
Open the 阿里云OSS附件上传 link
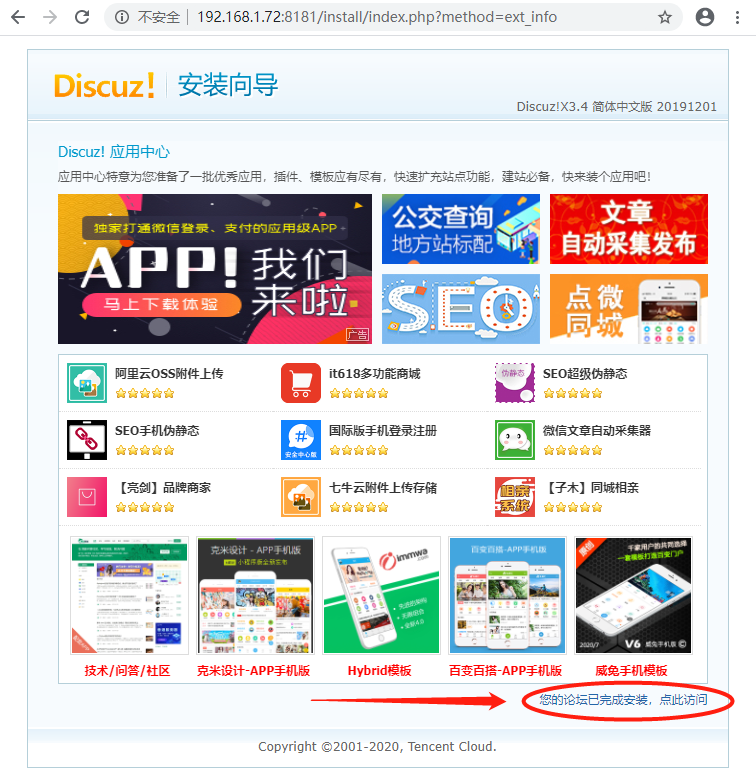click(169, 374)
